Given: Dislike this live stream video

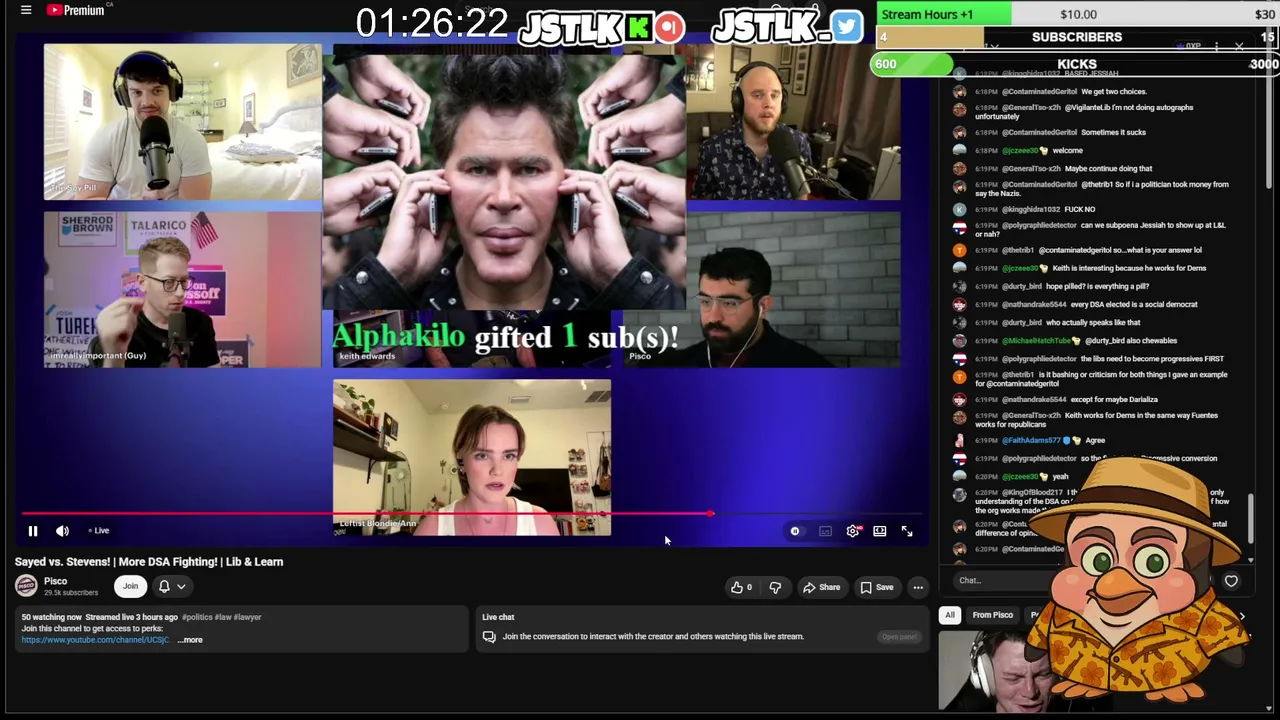Looking at the screenshot, I should pyautogui.click(x=775, y=587).
